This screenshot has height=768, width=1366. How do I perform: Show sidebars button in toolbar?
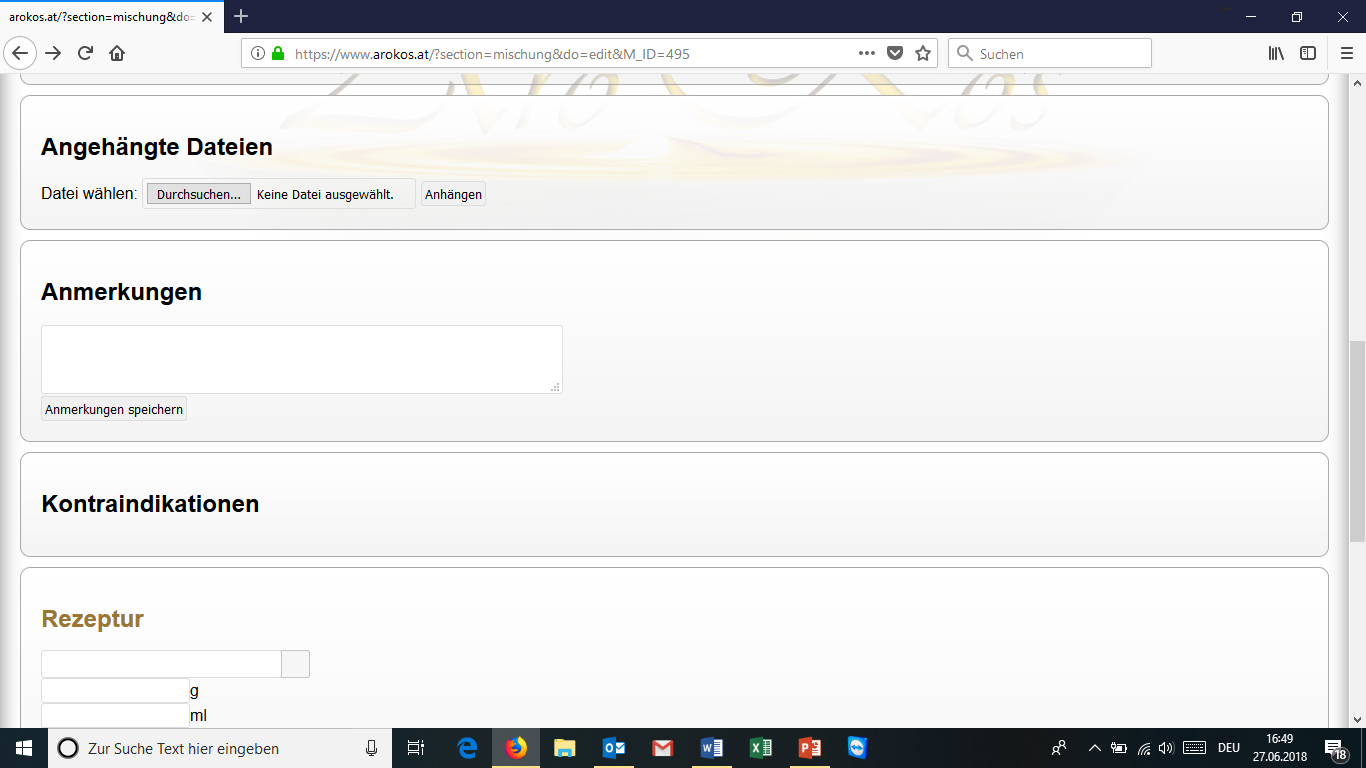[x=1308, y=53]
